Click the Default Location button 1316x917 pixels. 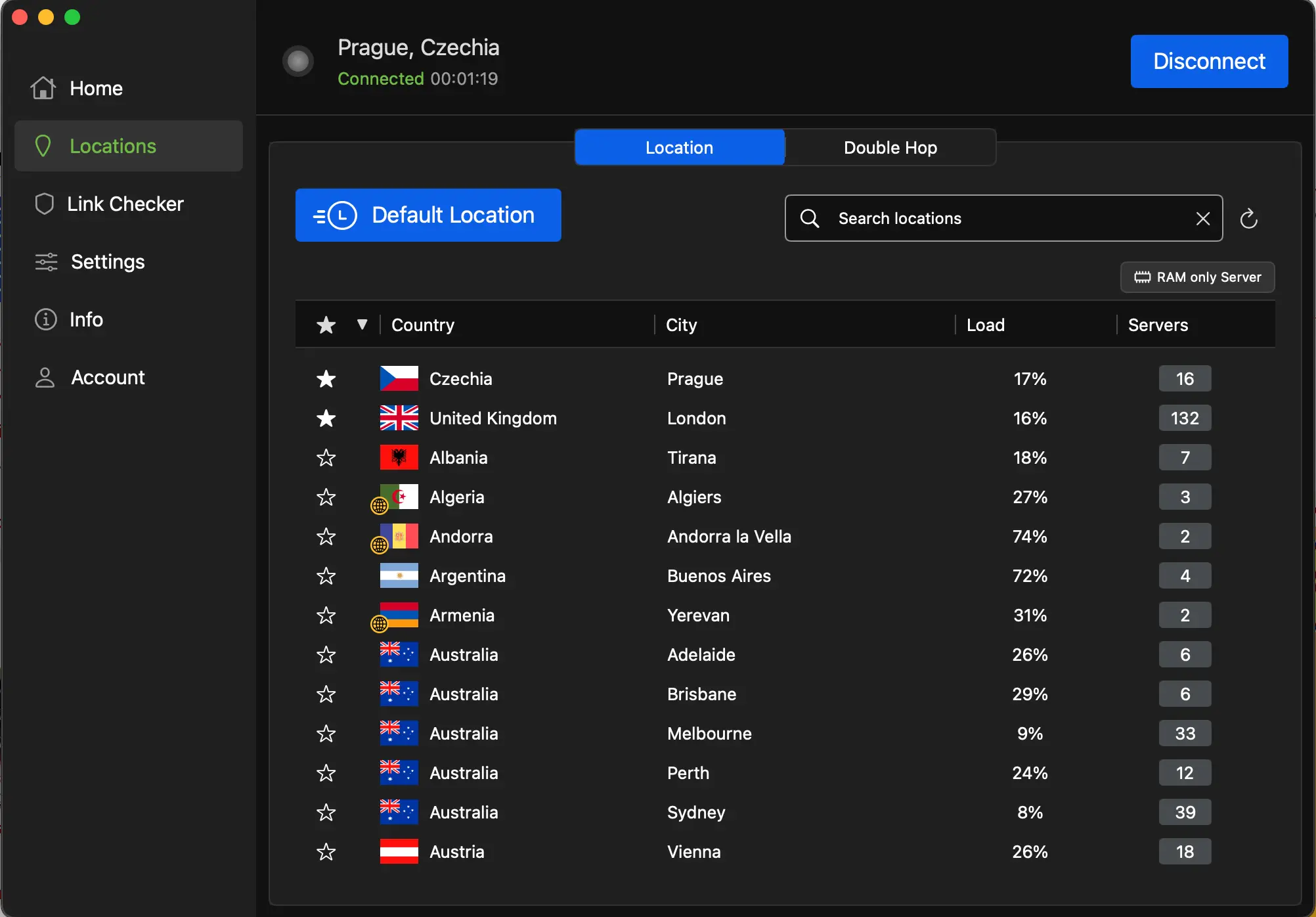428,215
